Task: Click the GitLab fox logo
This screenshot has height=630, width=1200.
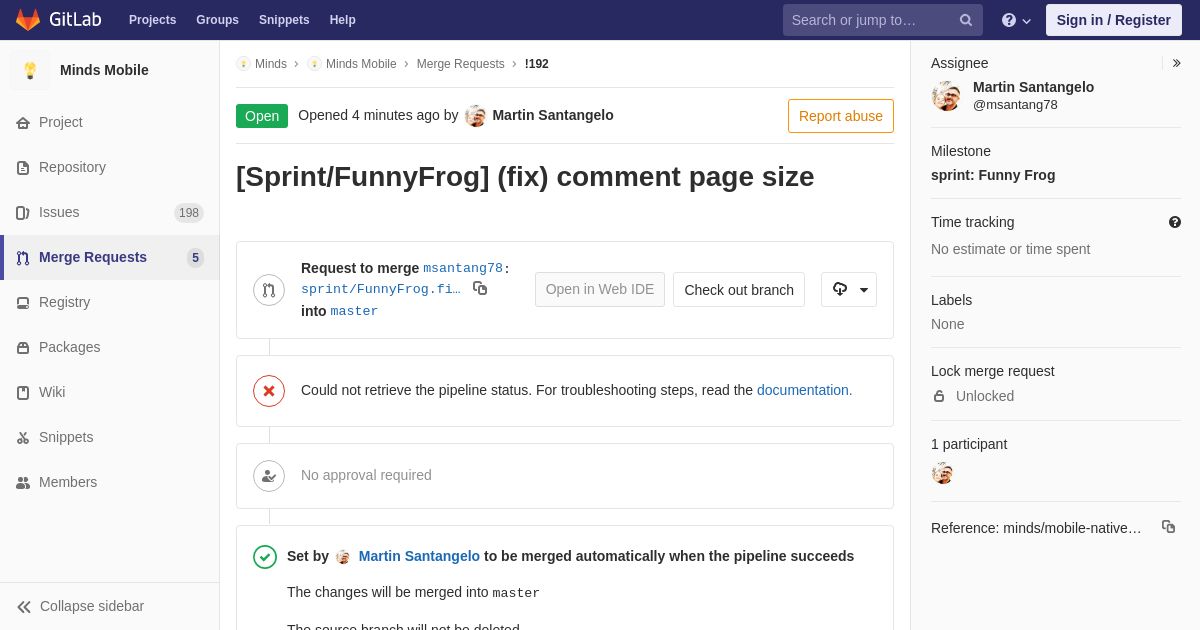Action: tap(28, 20)
